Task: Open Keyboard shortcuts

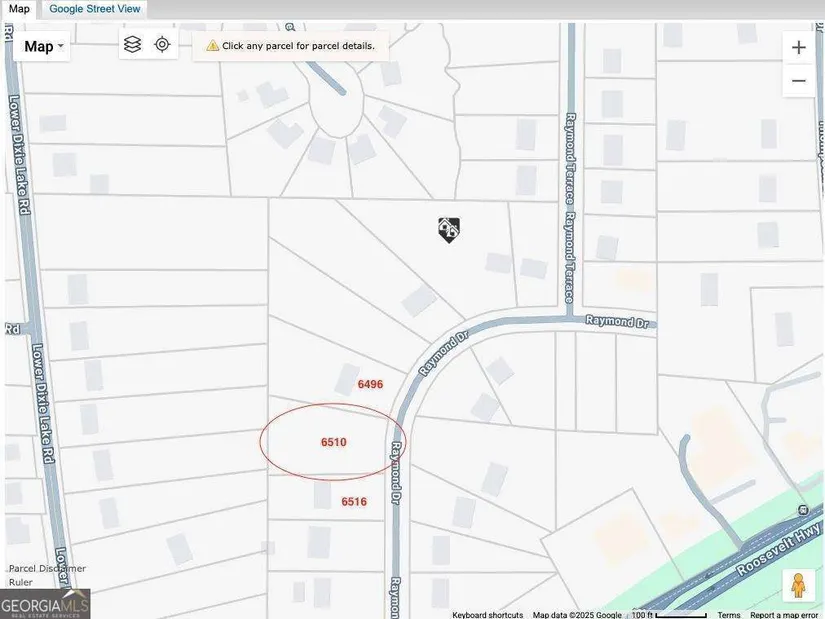Action: click(487, 615)
